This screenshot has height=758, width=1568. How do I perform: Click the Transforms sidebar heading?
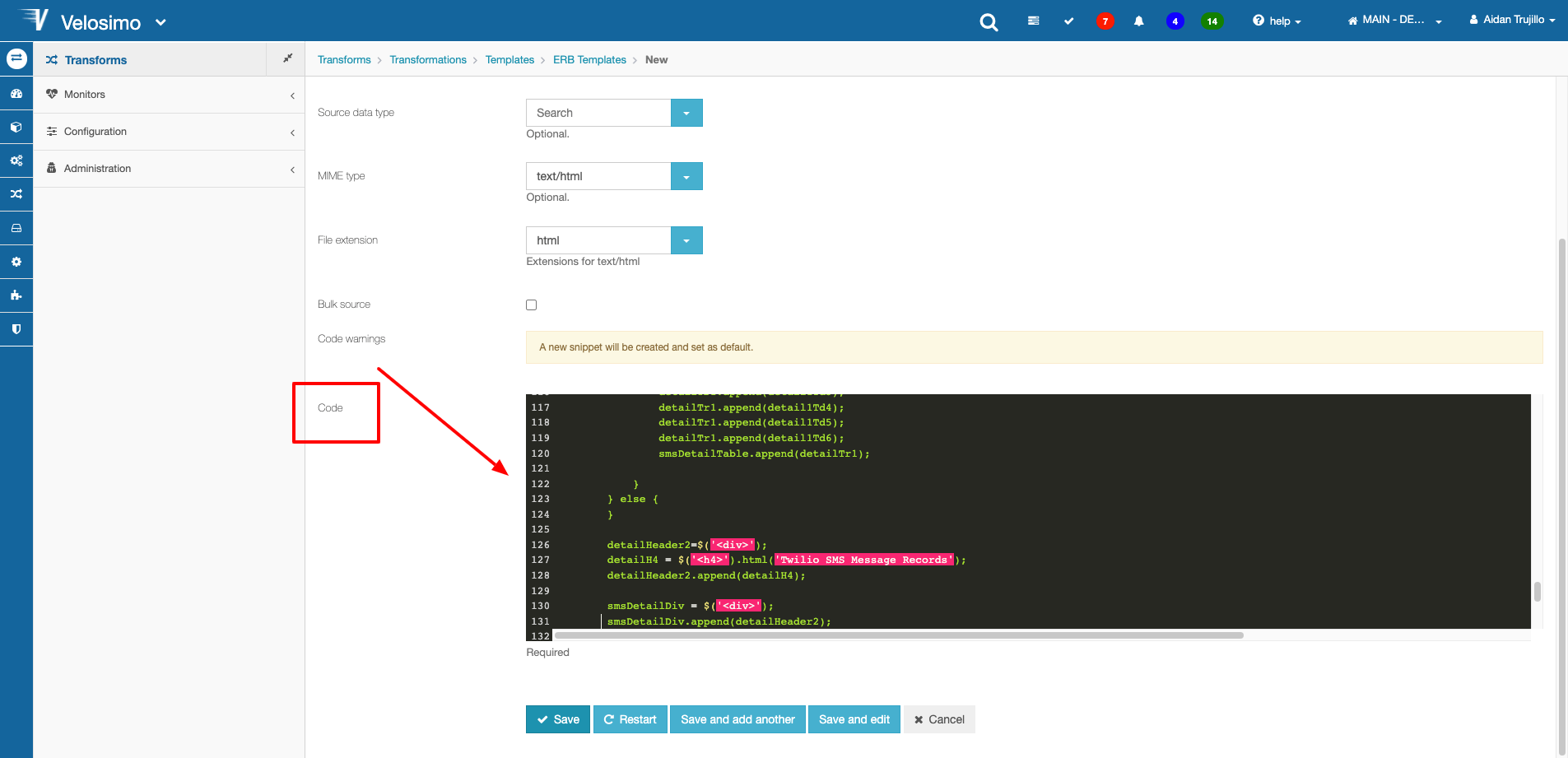[95, 60]
